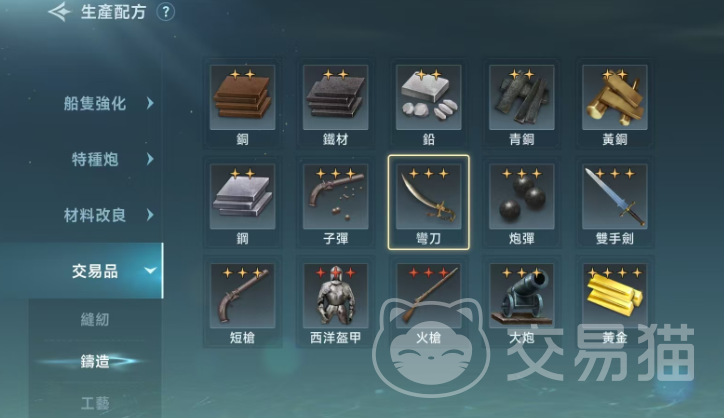724x418 pixels.
Task: Expand the 船隻強化 category arrow
Action: 150,103
